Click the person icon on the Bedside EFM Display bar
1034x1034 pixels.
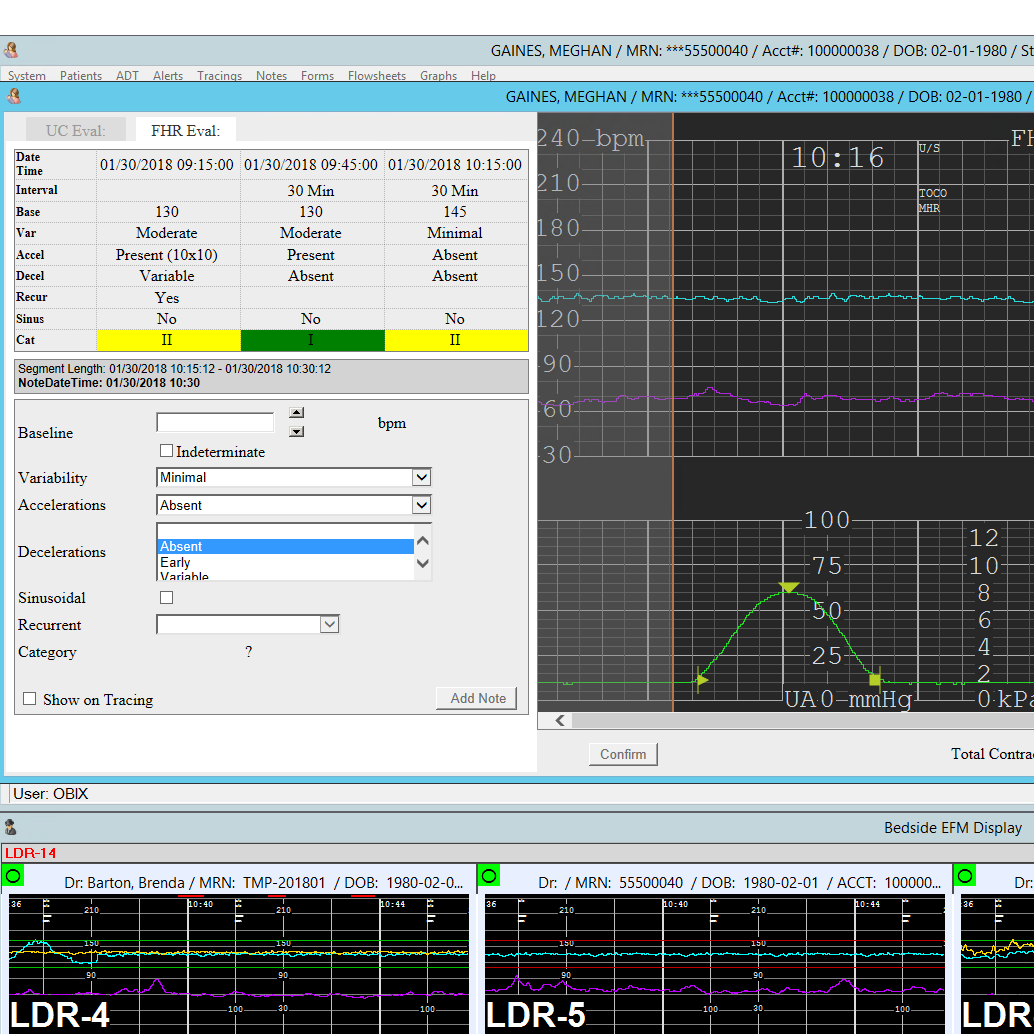[x=10, y=828]
